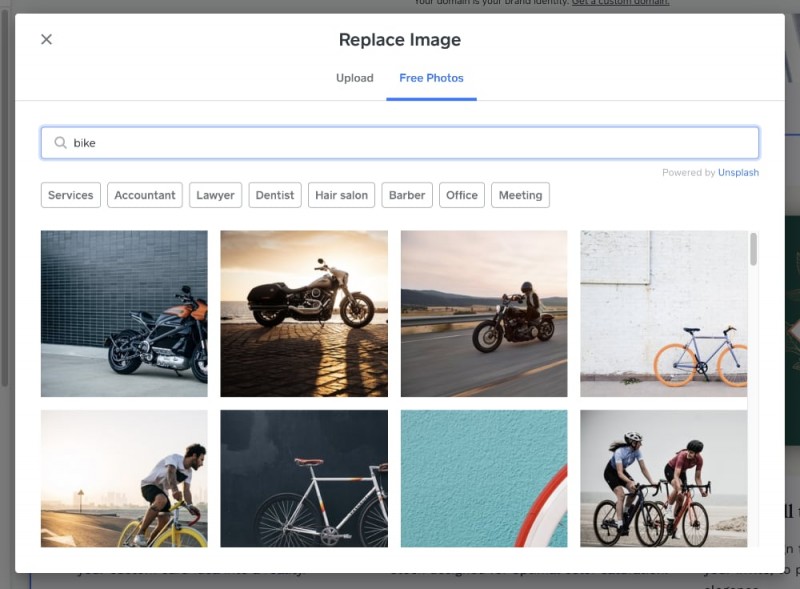Select the Barber suggestion chip

[406, 195]
